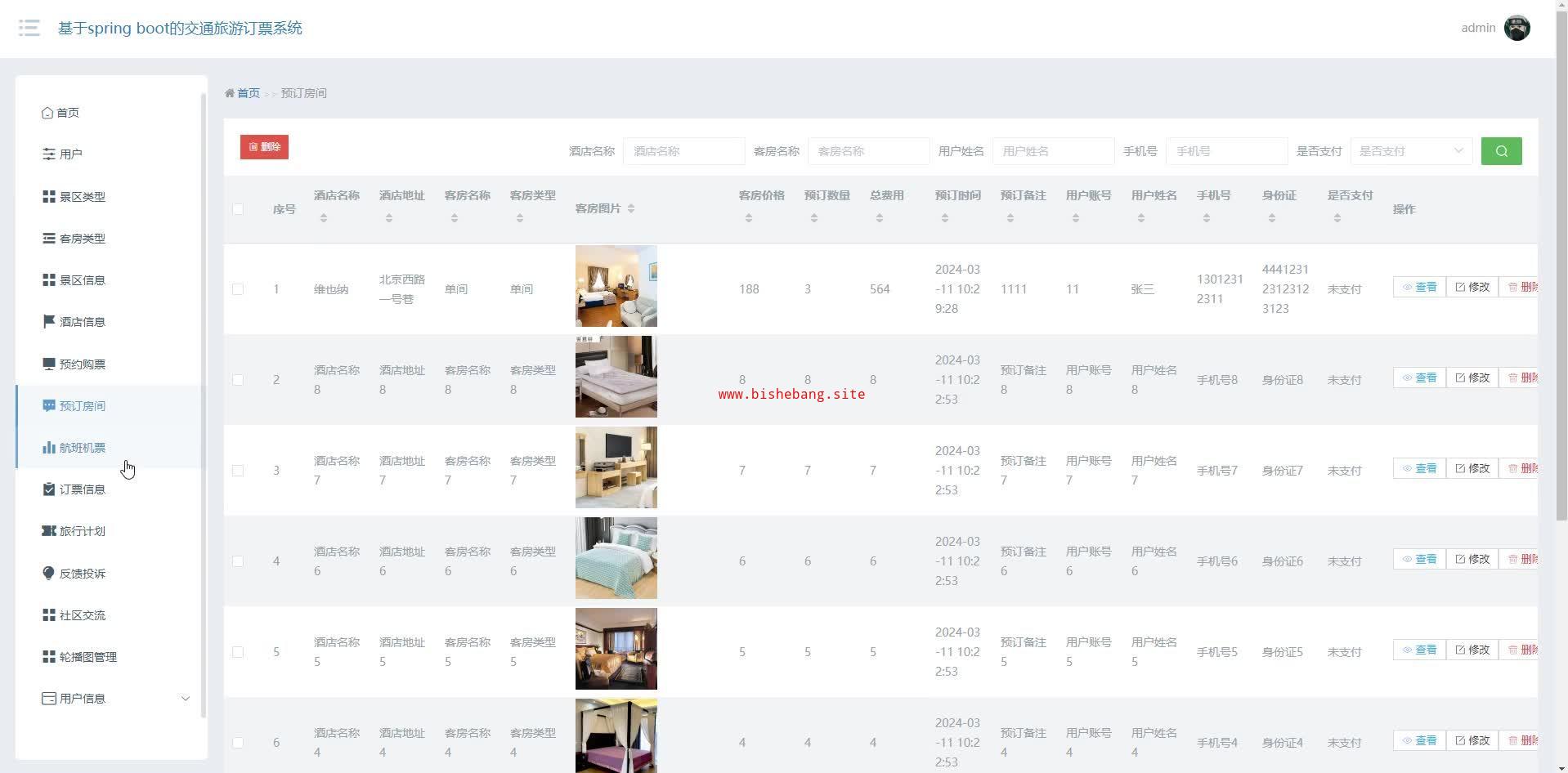Click 查看 for the 维也纳 row
The width and height of the screenshot is (1568, 773).
pos(1419,287)
